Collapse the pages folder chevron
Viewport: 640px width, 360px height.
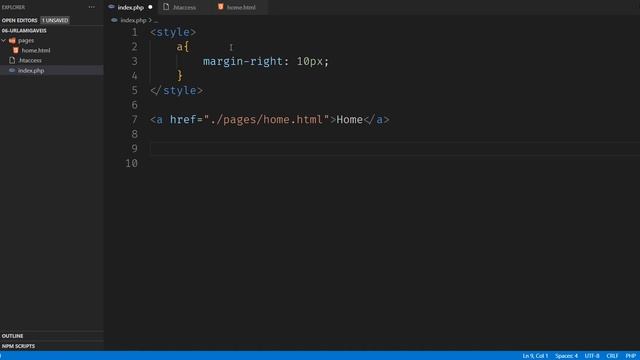[4, 40]
